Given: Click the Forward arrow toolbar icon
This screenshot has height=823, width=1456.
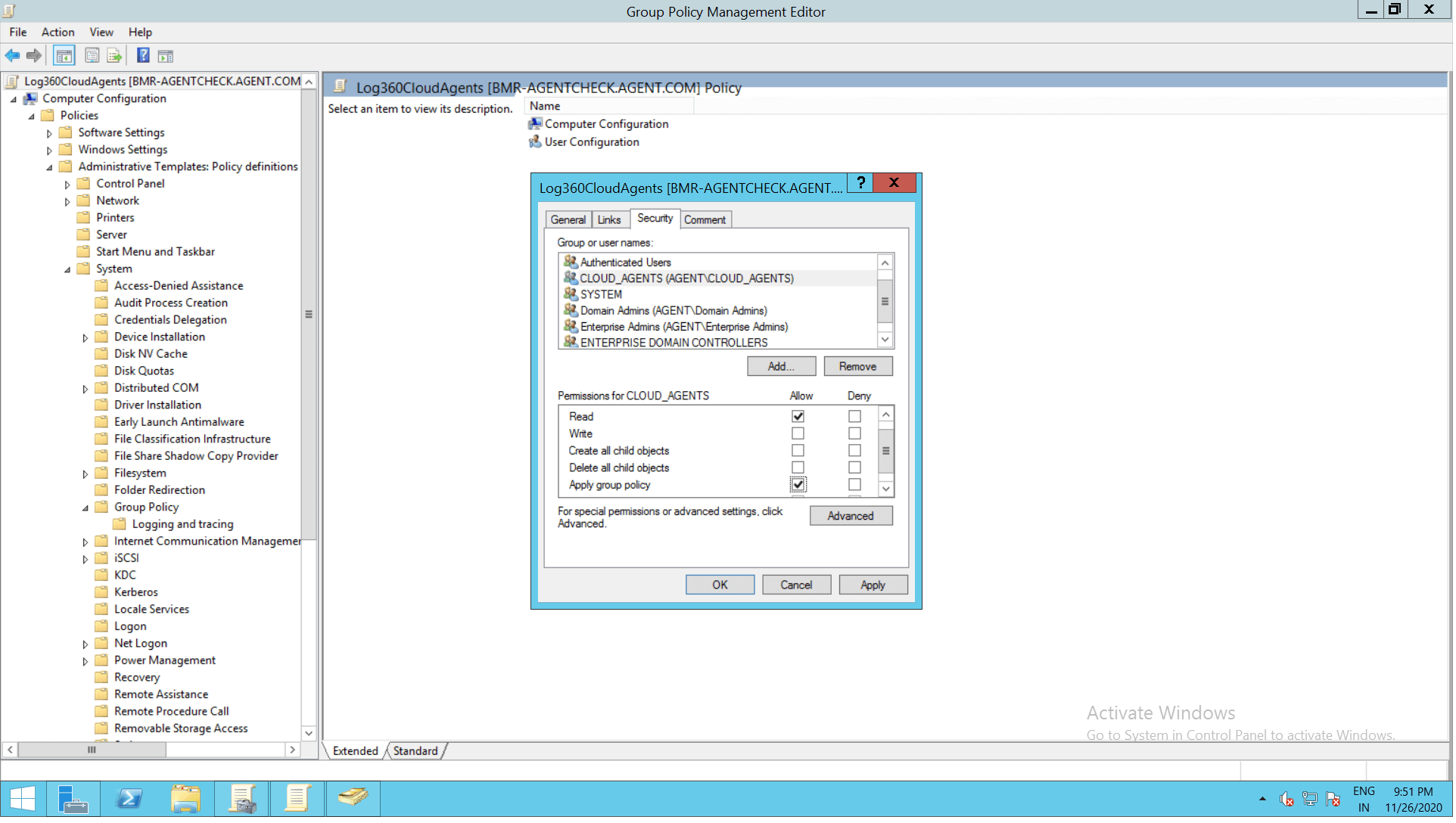Looking at the screenshot, I should point(34,56).
